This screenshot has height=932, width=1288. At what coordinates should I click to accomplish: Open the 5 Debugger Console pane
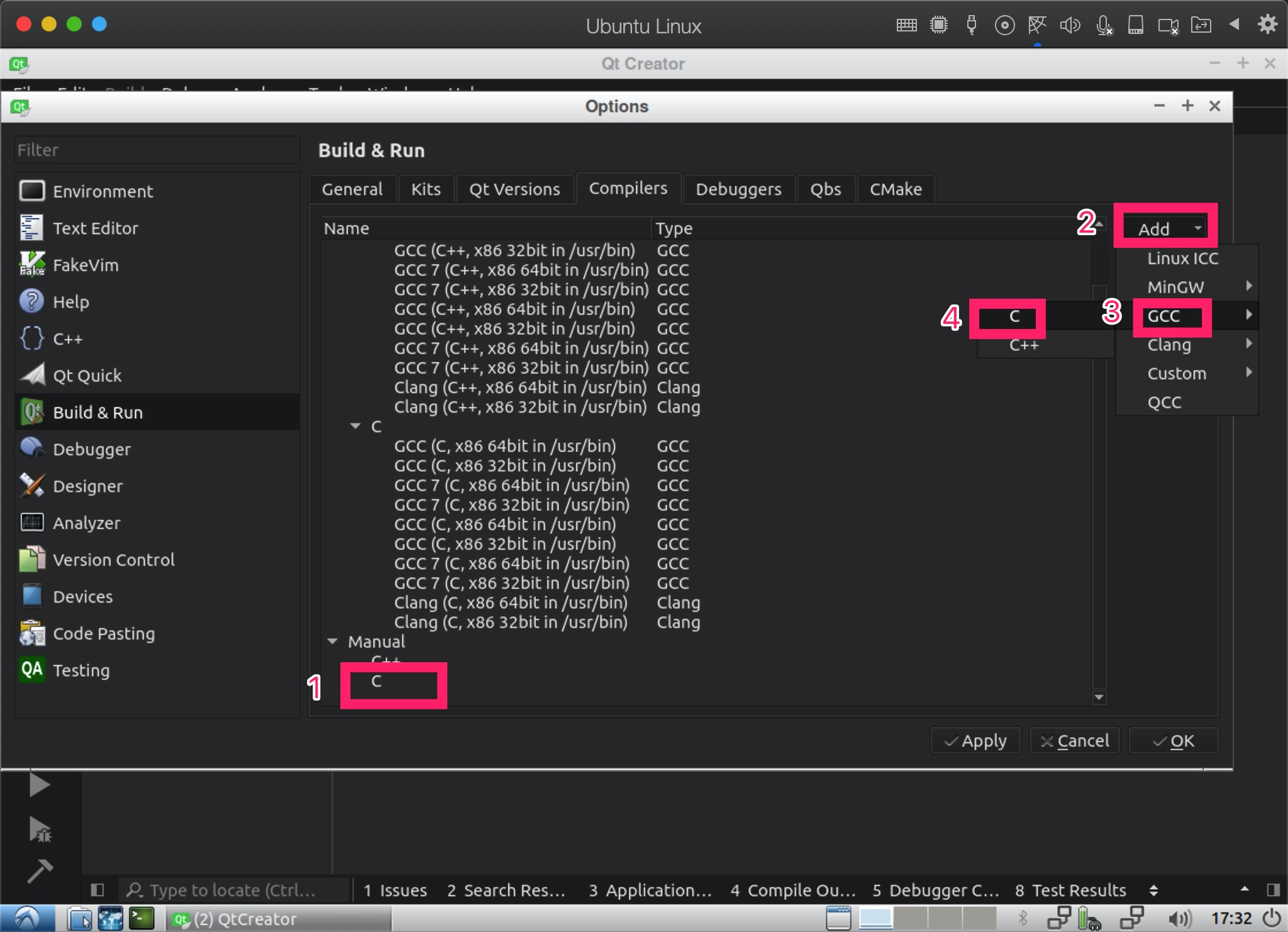[x=935, y=890]
